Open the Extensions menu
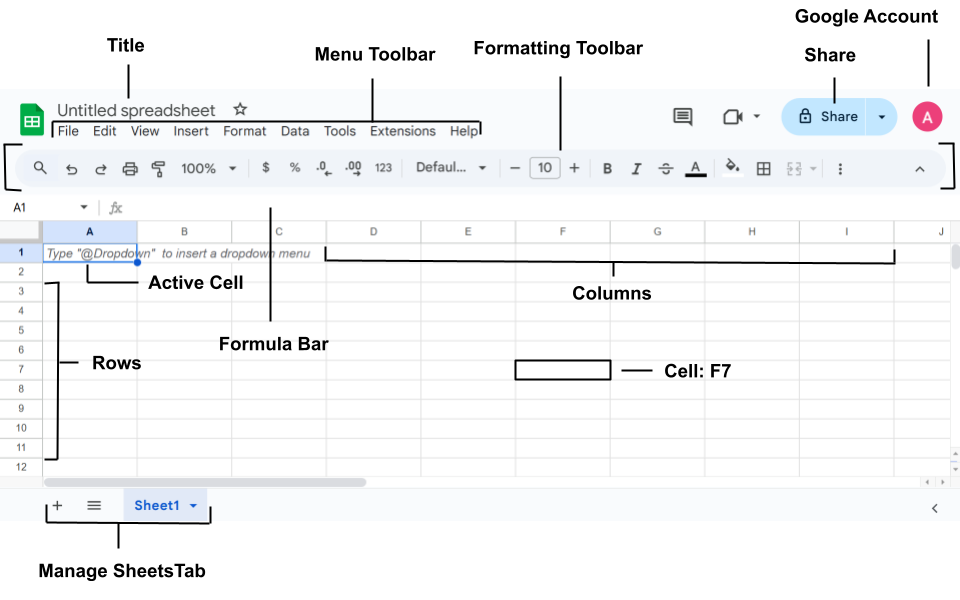Viewport: 960px width, 600px height. click(x=403, y=131)
